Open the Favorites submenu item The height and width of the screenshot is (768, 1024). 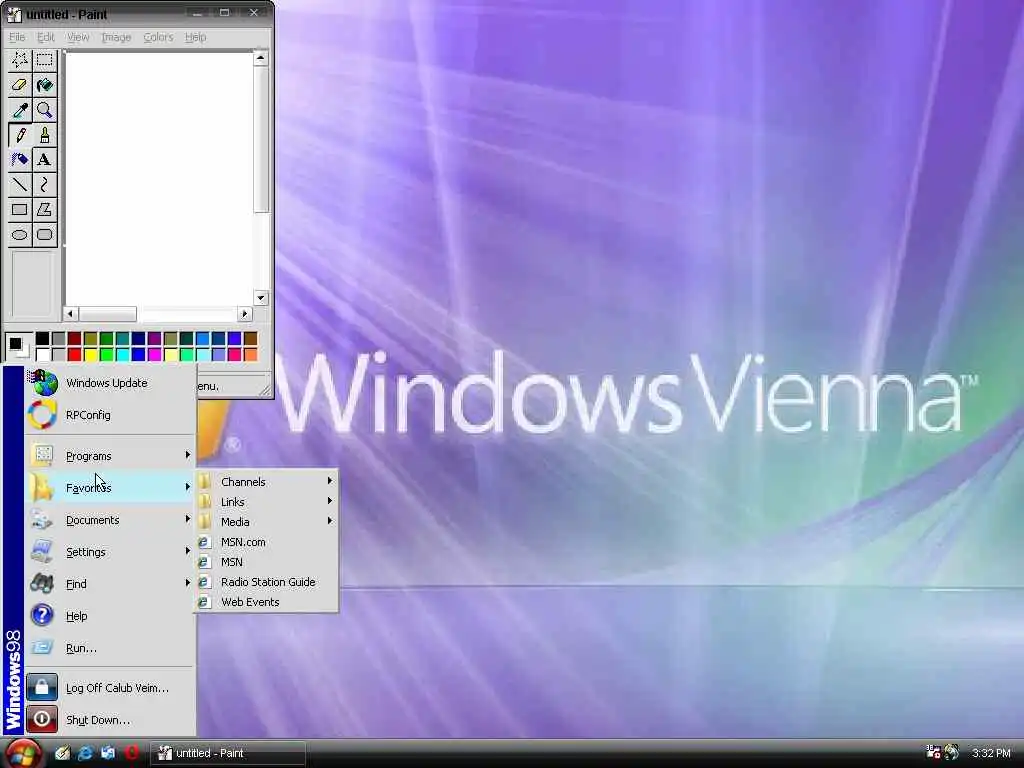[110, 488]
